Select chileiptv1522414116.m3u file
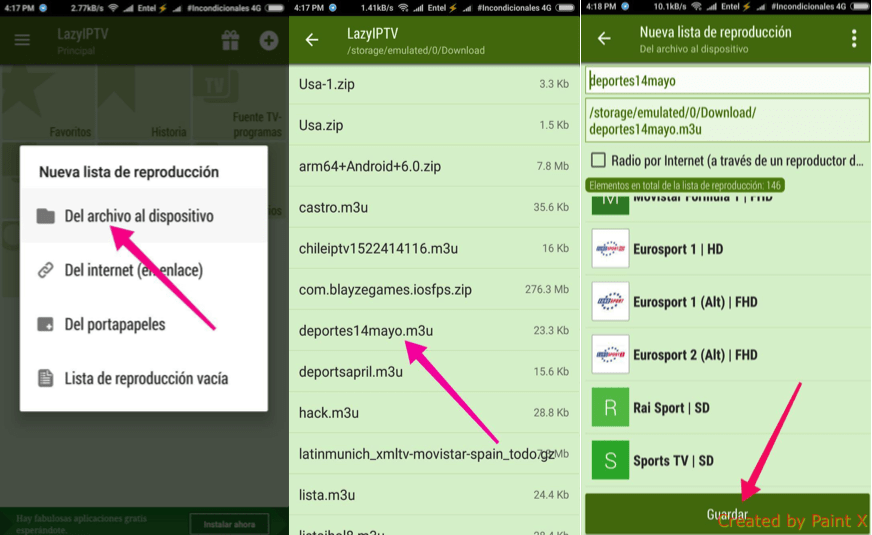This screenshot has height=535, width=872. (434, 249)
